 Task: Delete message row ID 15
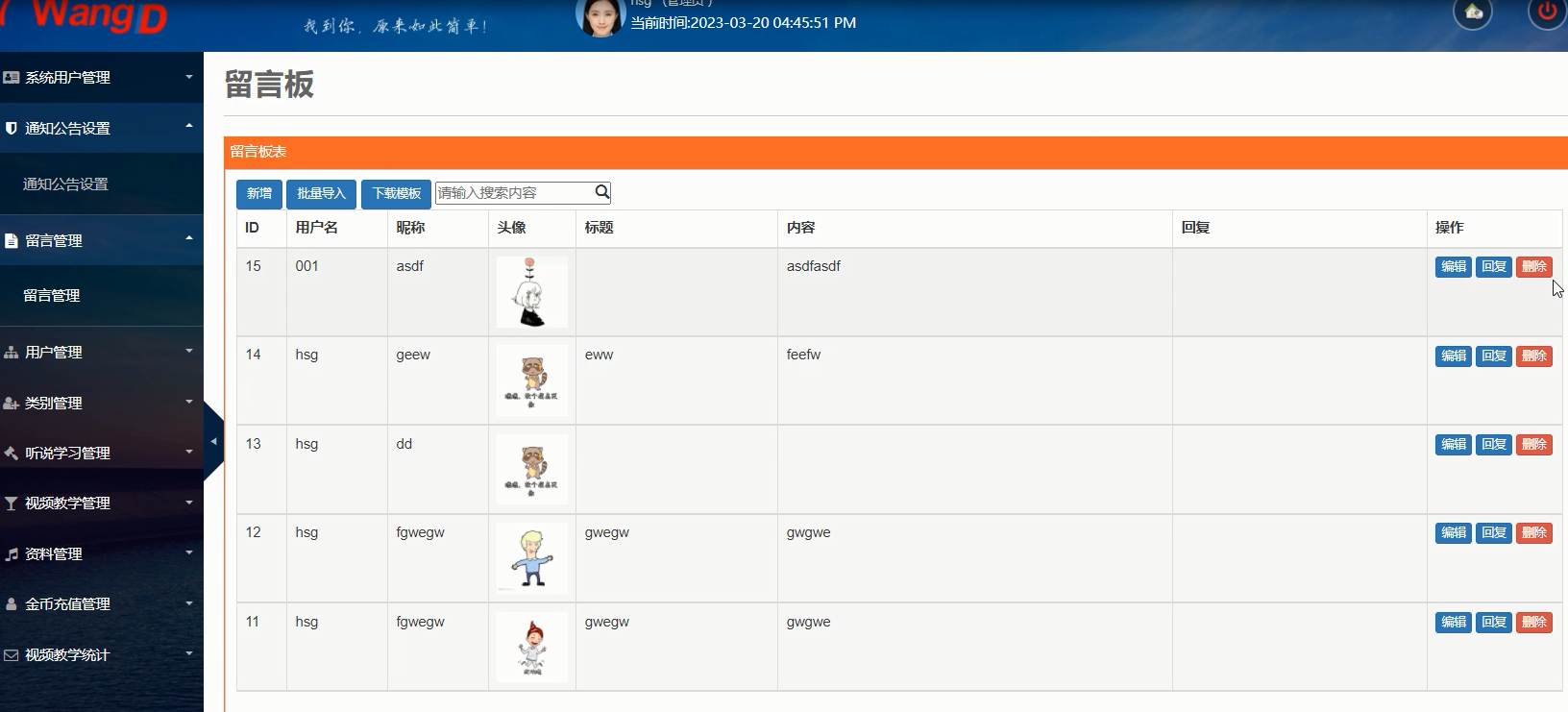[1534, 267]
